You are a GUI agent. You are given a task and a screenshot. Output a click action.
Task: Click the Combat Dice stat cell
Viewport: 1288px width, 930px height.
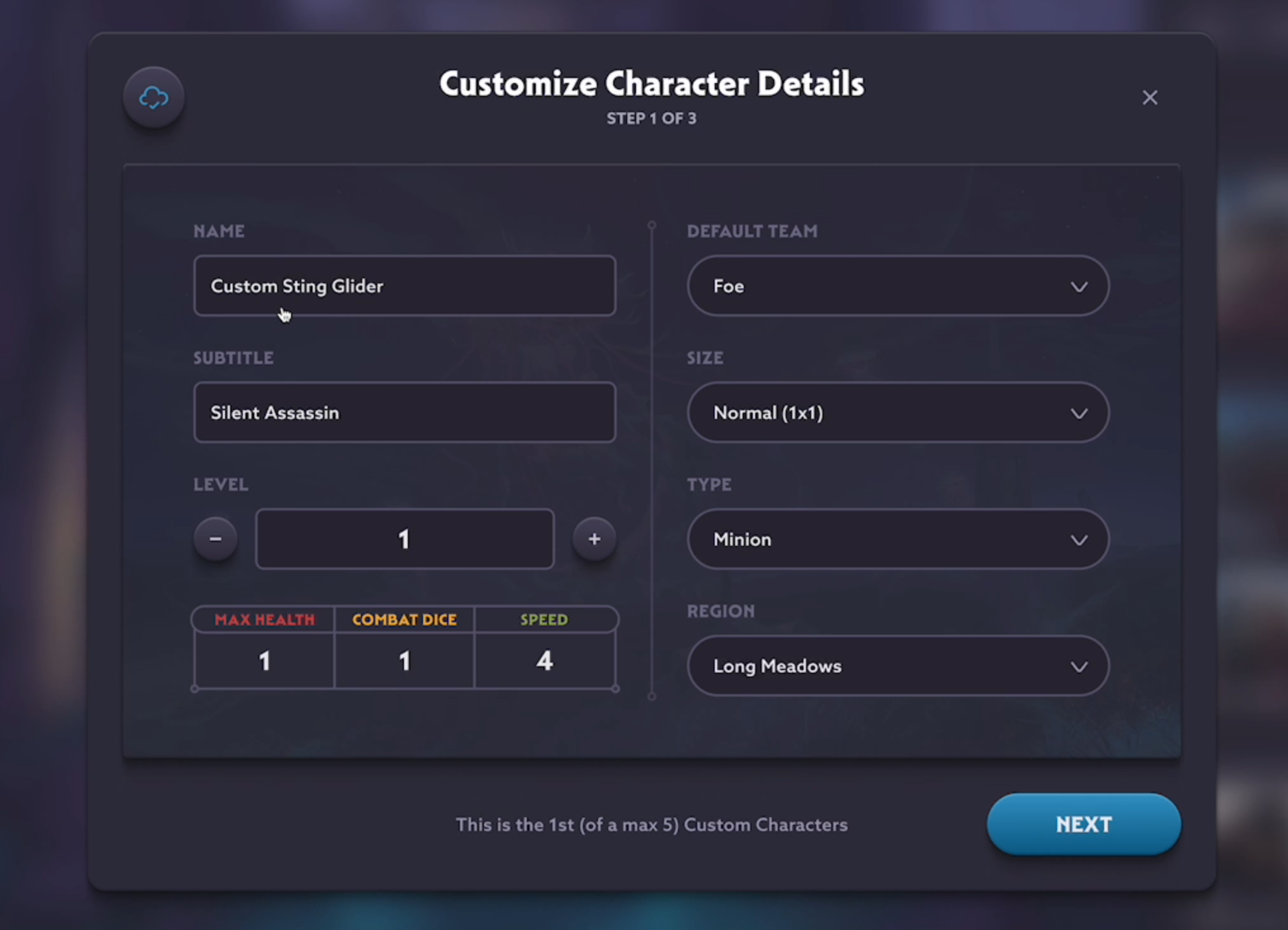coord(404,661)
